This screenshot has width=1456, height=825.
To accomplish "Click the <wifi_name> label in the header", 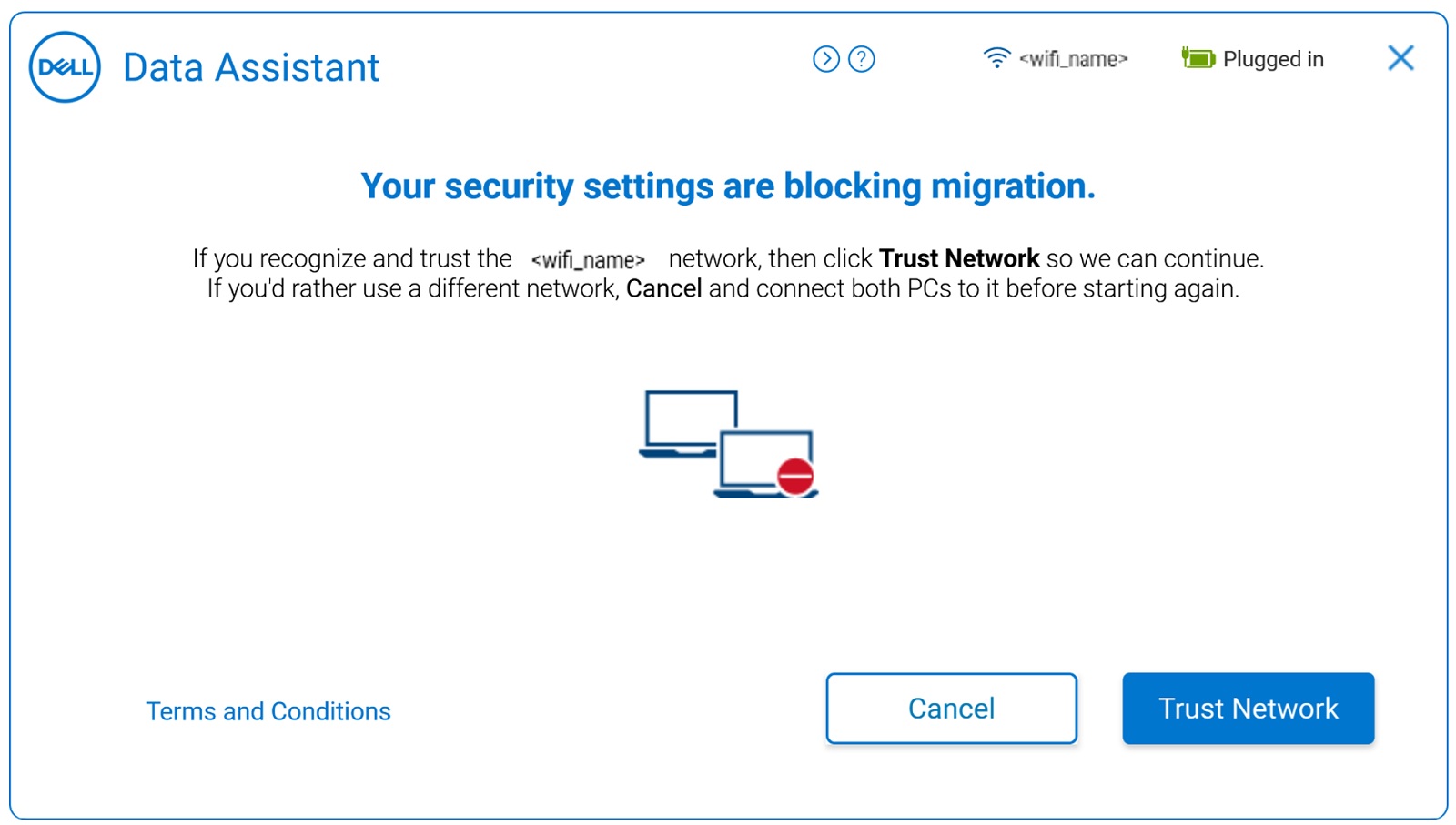I will click(1074, 59).
